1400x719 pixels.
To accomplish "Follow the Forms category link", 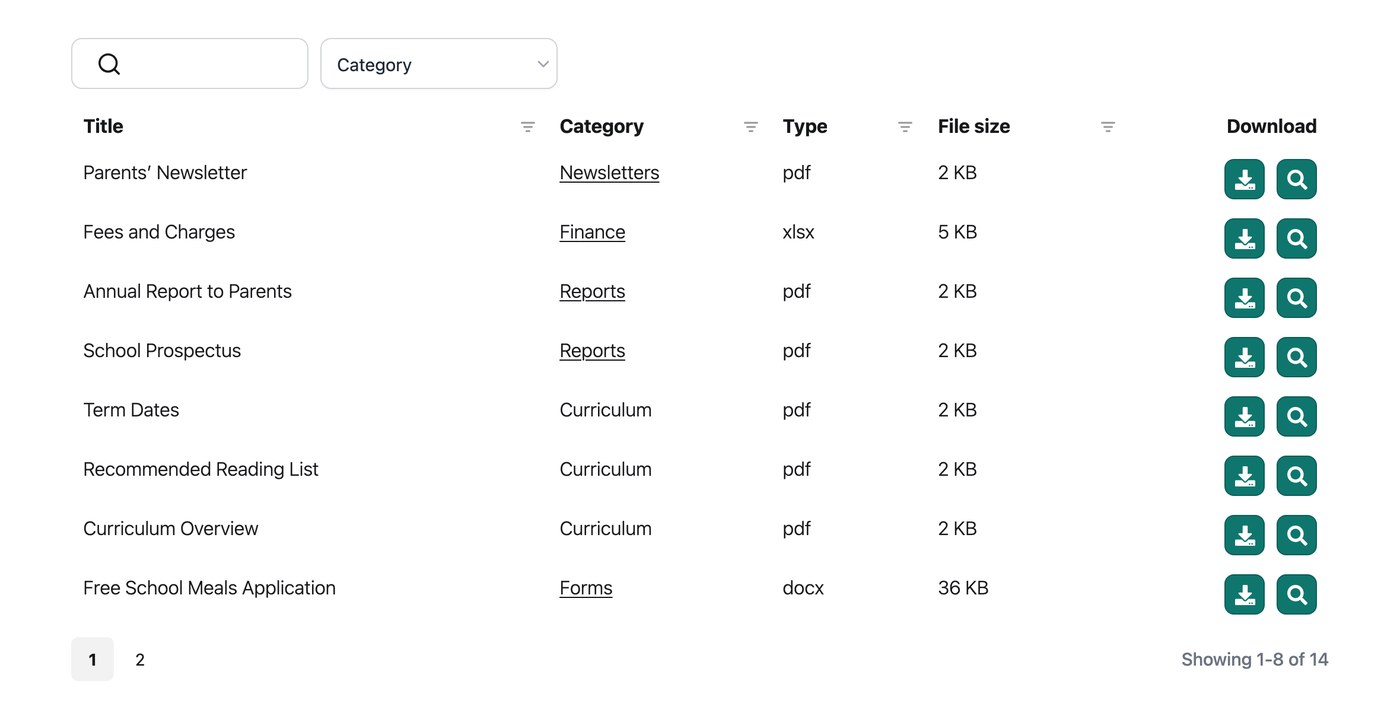I will click(x=586, y=588).
